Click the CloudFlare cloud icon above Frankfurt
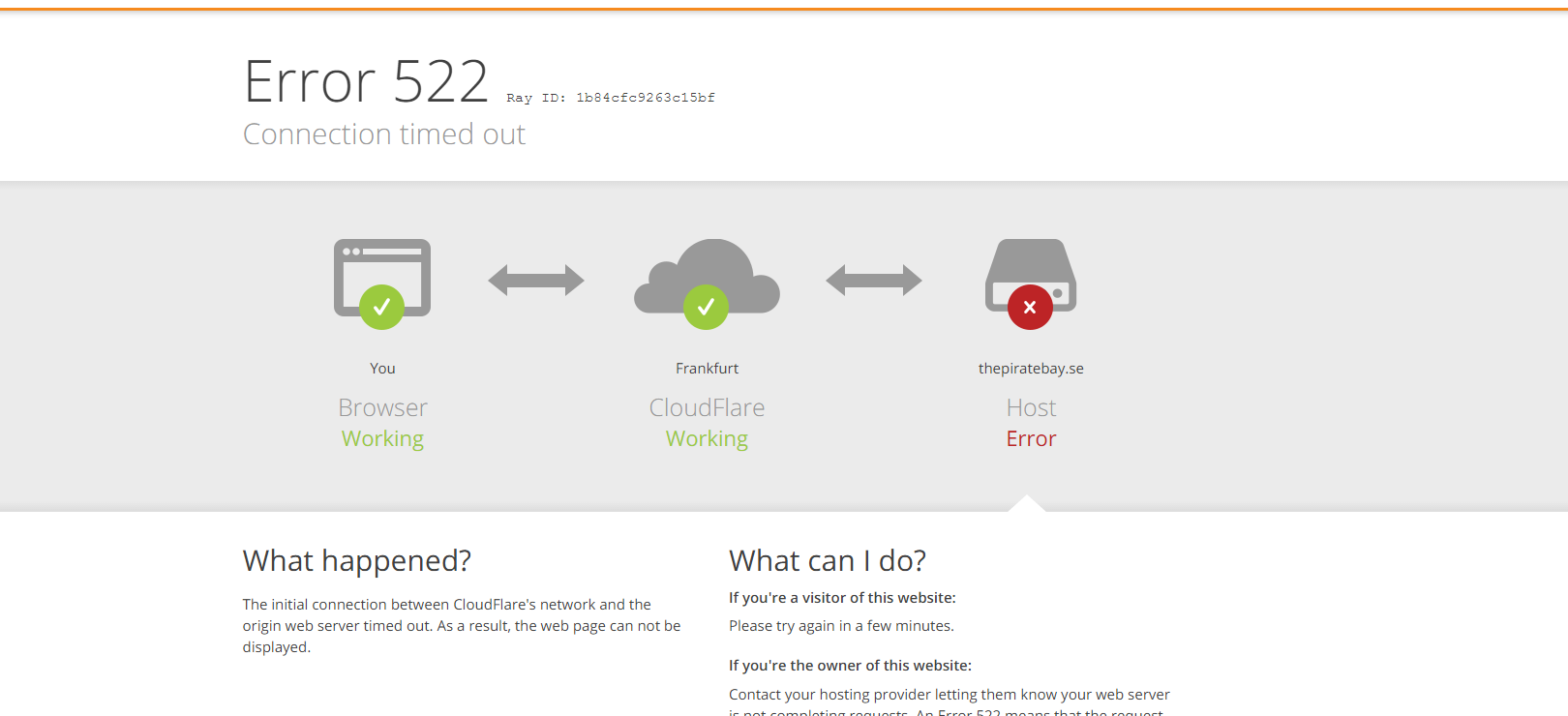Screen dimensions: 1568x716 pos(707,283)
